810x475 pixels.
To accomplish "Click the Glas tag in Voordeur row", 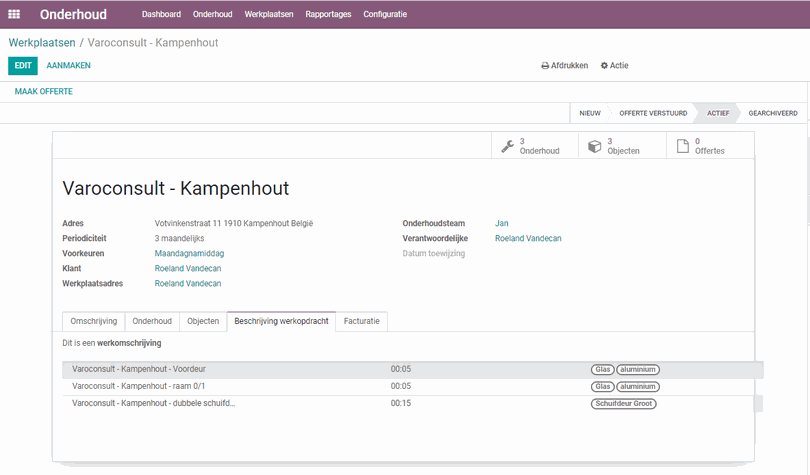I will coord(602,370).
